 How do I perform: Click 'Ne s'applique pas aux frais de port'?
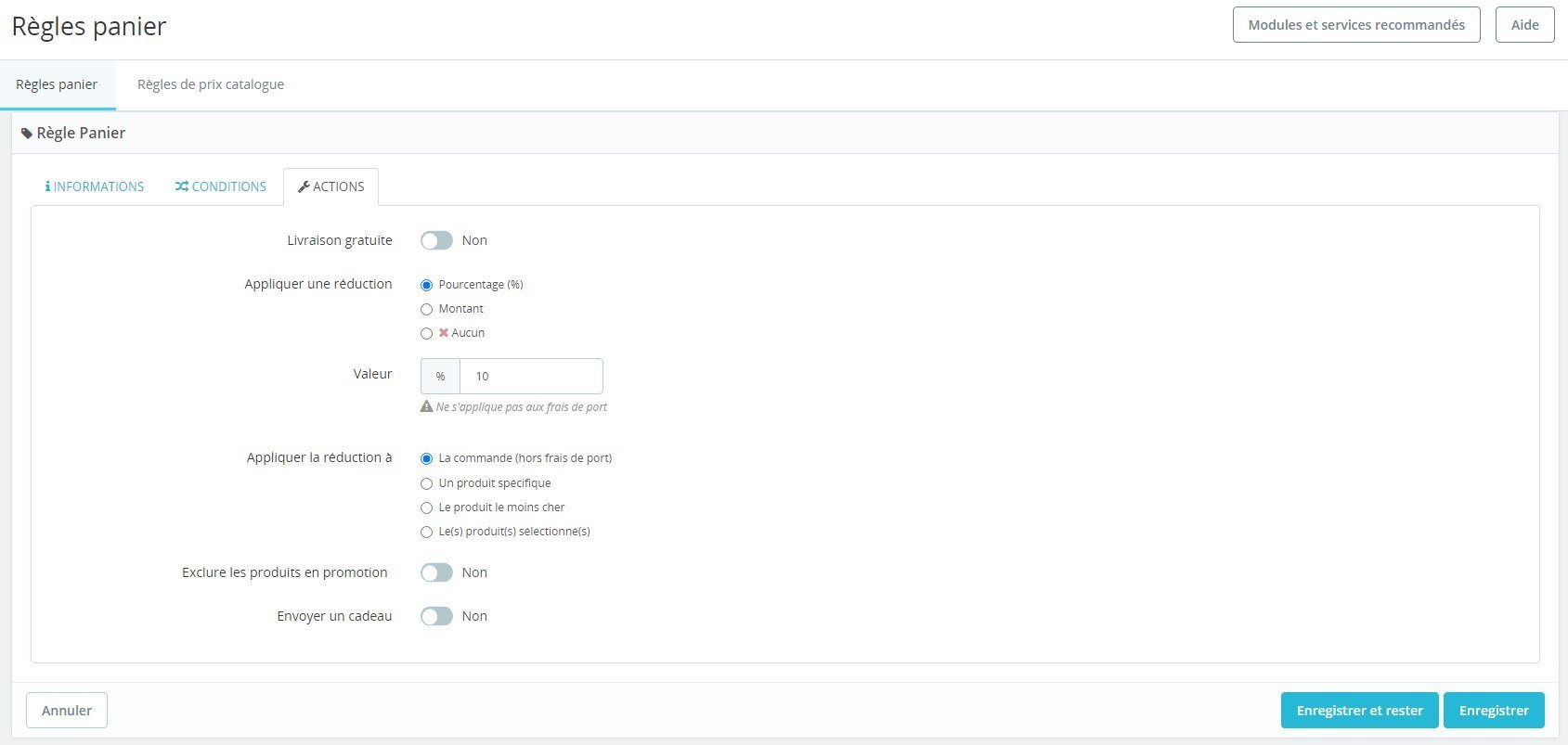point(522,407)
